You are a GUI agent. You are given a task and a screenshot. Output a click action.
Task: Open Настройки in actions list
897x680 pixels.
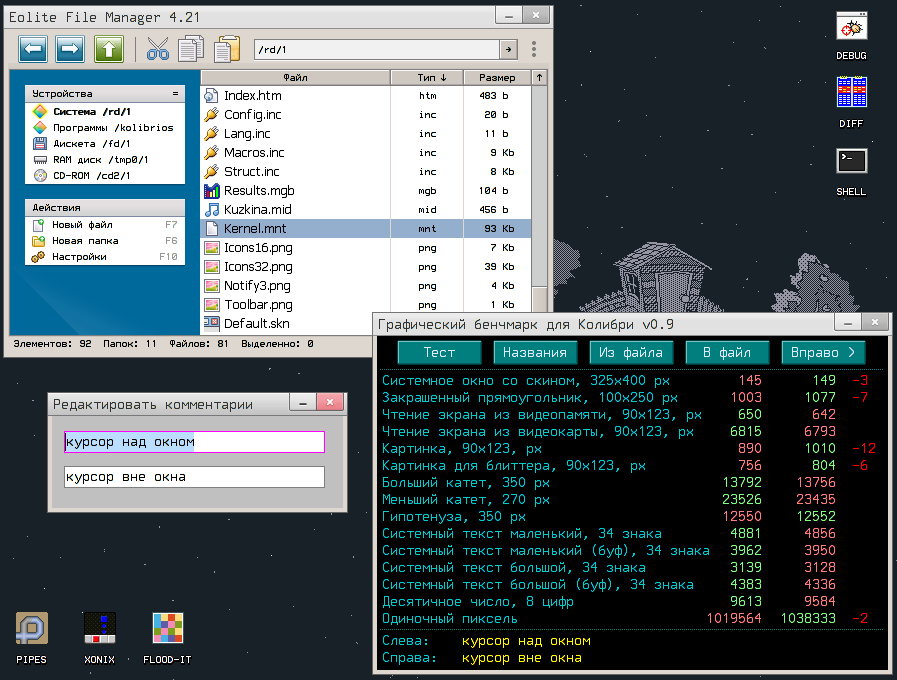point(79,257)
